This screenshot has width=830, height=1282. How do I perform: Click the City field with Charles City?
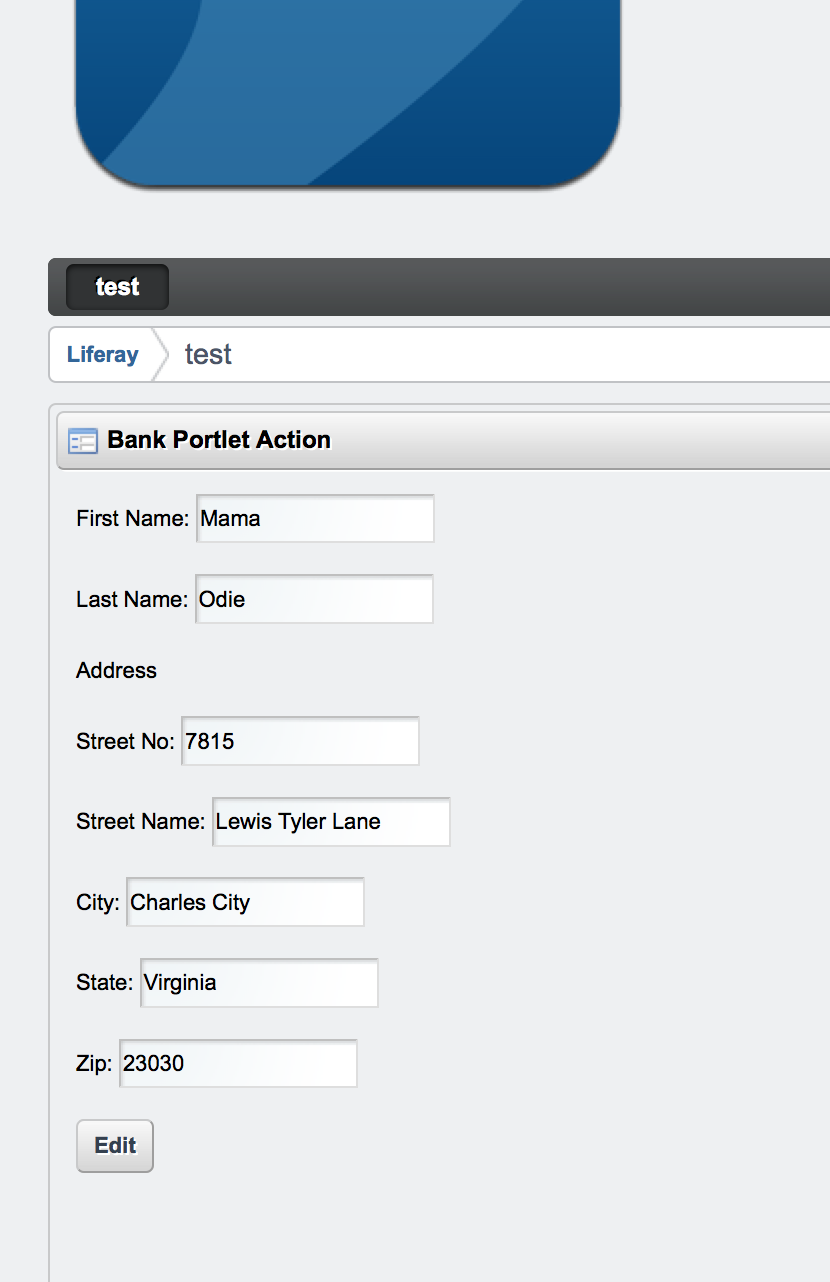pyautogui.click(x=245, y=902)
